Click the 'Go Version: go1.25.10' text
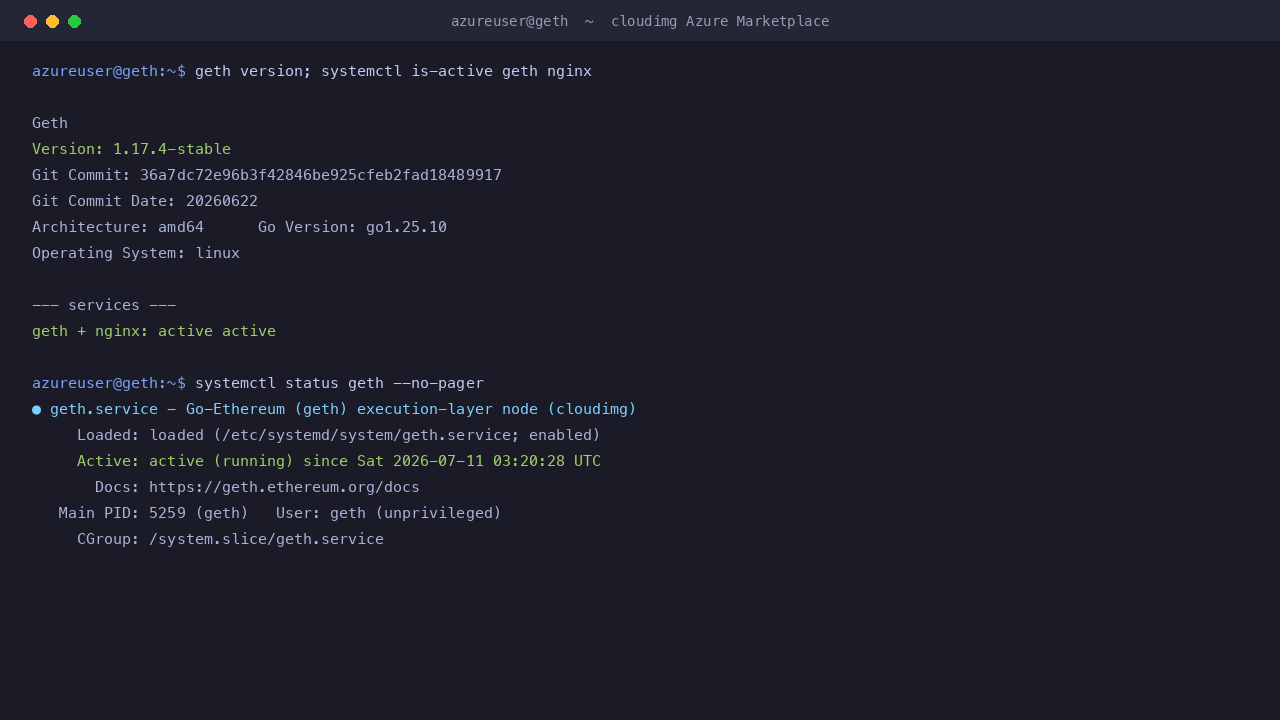1280x720 pixels. coord(352,227)
